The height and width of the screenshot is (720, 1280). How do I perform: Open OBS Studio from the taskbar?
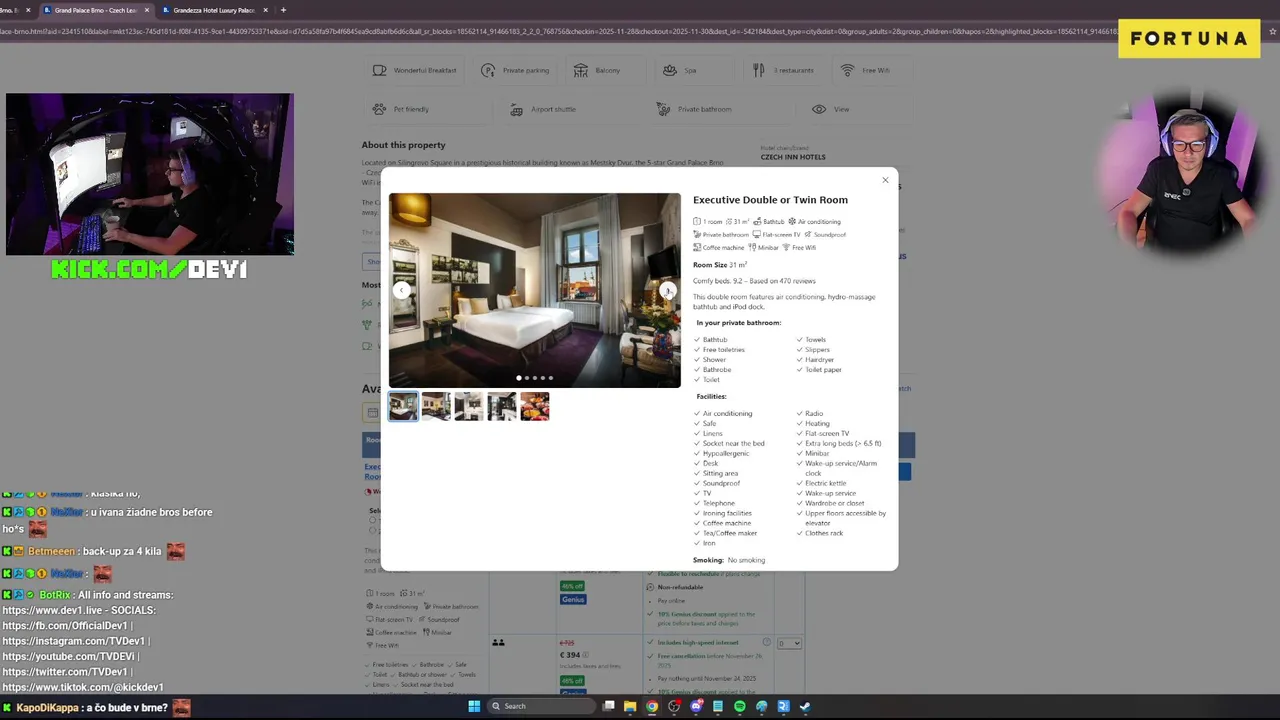coord(674,706)
